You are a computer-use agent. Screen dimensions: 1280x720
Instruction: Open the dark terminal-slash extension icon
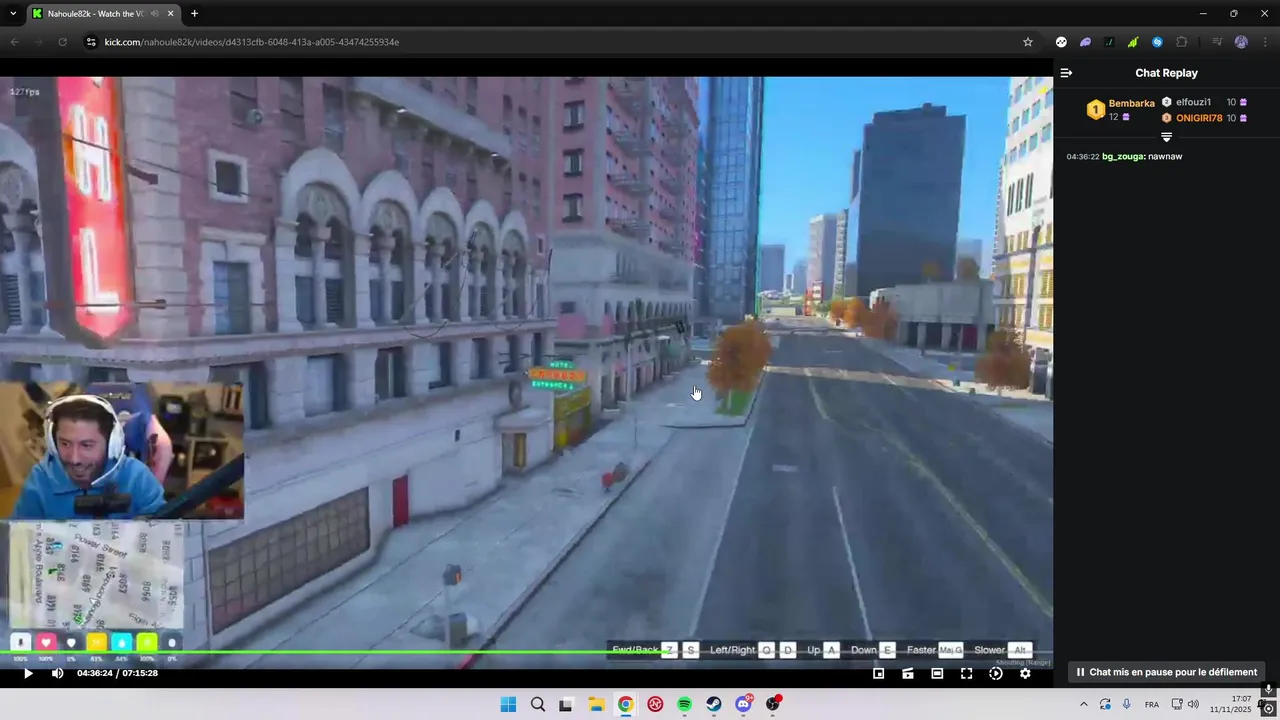(x=1109, y=42)
